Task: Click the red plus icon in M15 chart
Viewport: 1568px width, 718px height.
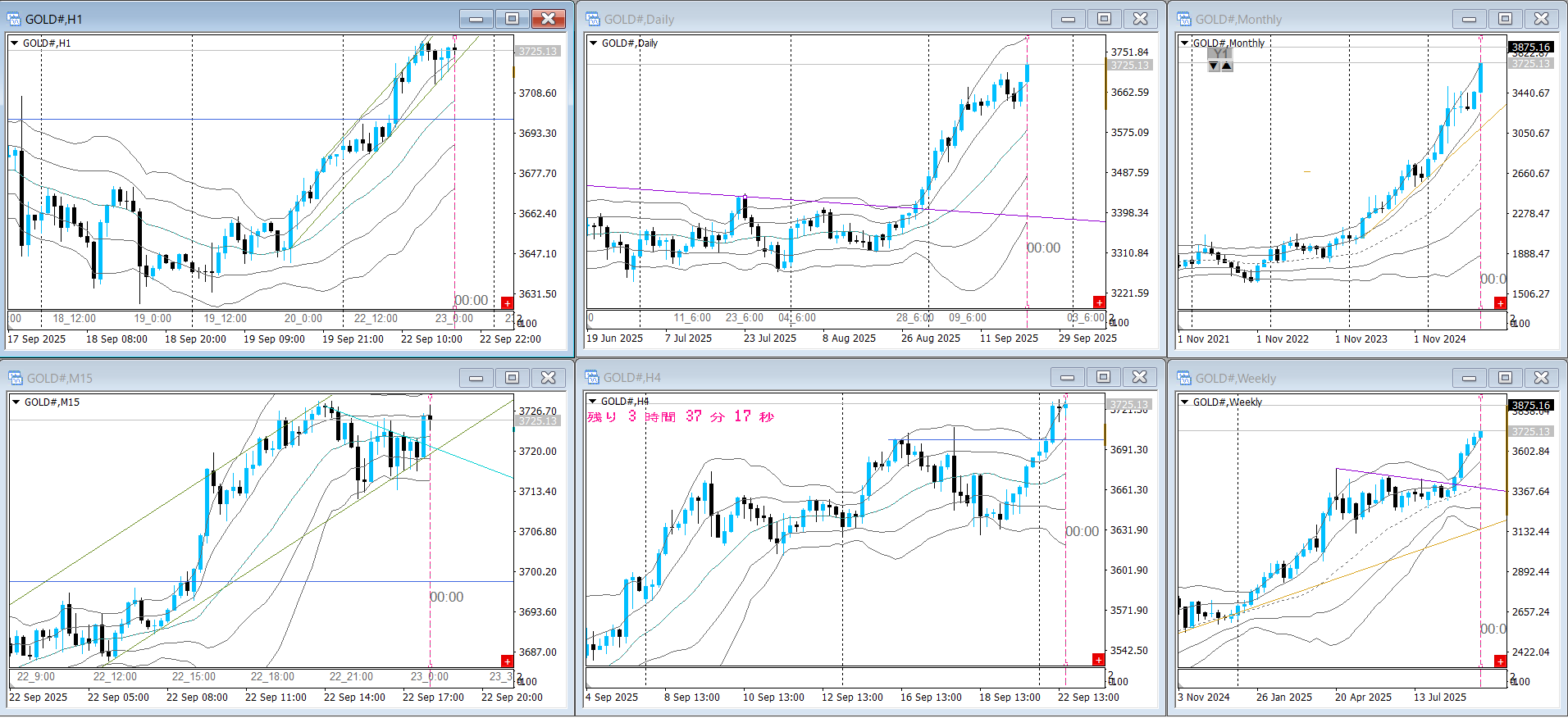Action: point(507,661)
